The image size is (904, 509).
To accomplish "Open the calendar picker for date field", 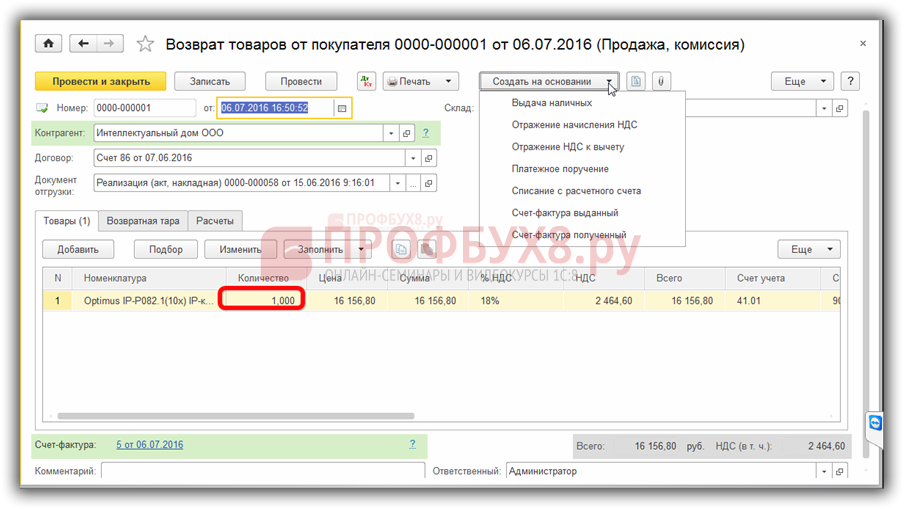I will click(342, 108).
